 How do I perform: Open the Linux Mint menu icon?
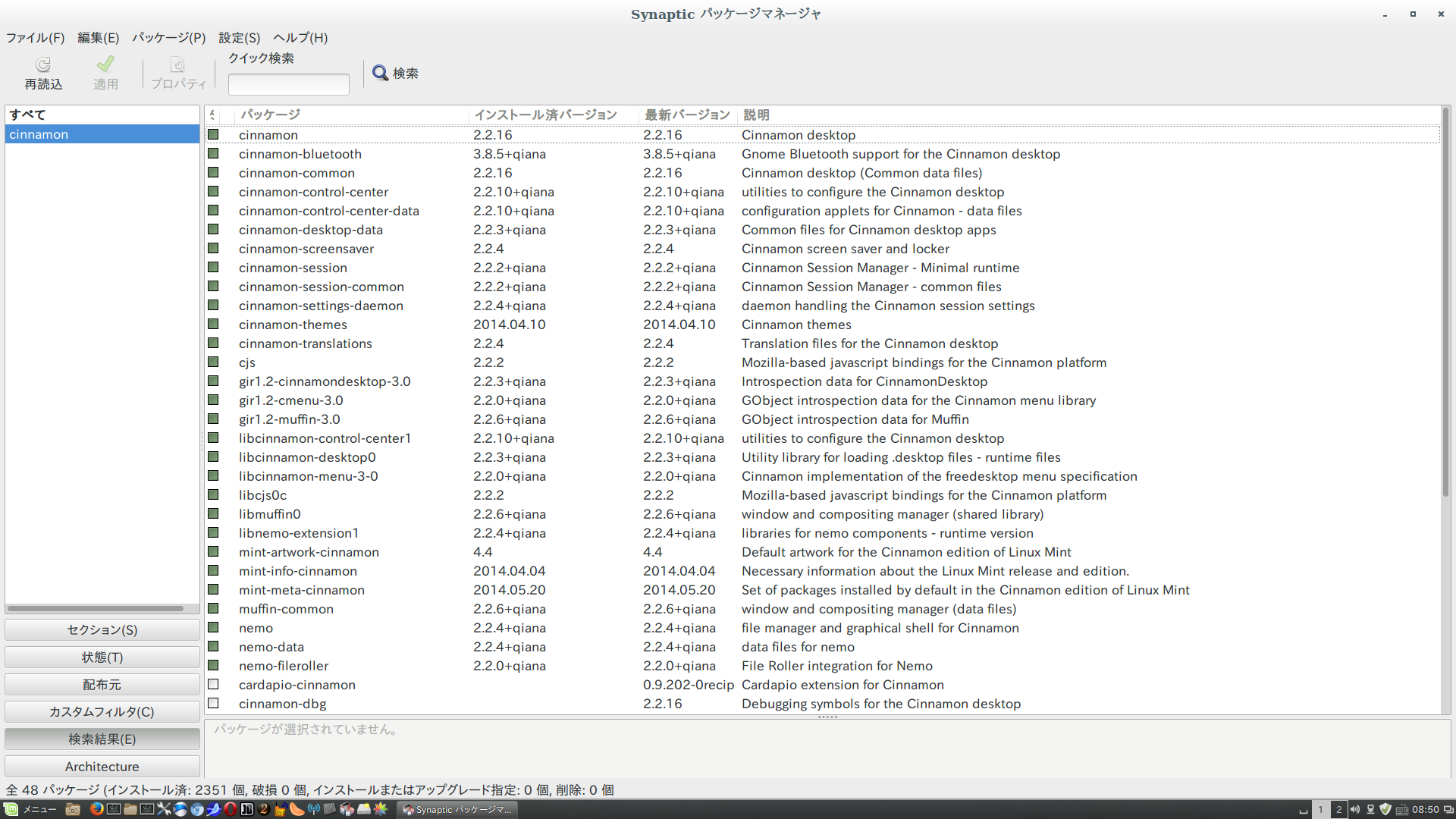click(x=11, y=810)
